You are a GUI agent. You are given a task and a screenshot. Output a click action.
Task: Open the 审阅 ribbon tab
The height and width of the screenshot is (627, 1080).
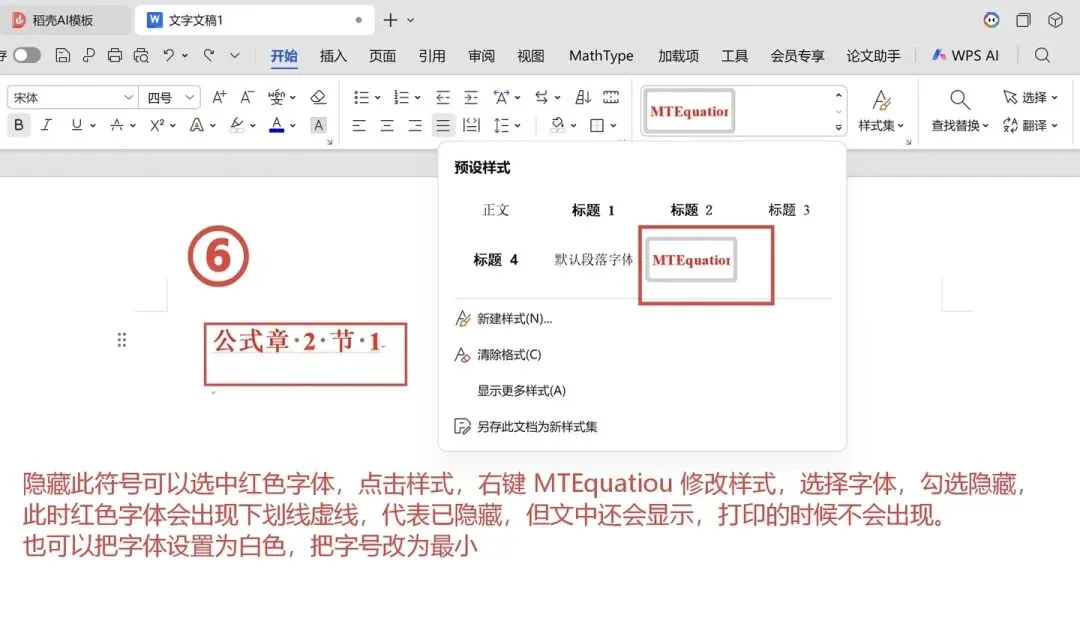pyautogui.click(x=481, y=56)
